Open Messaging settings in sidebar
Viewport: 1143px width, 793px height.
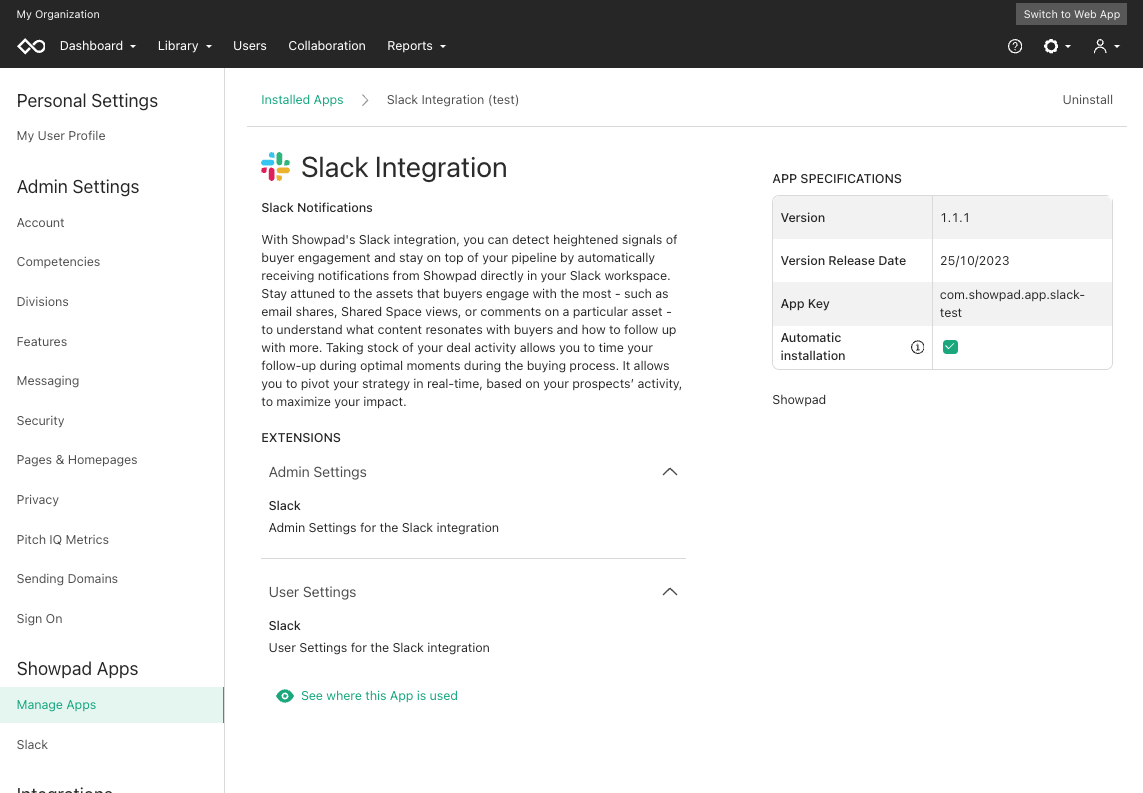coord(48,380)
